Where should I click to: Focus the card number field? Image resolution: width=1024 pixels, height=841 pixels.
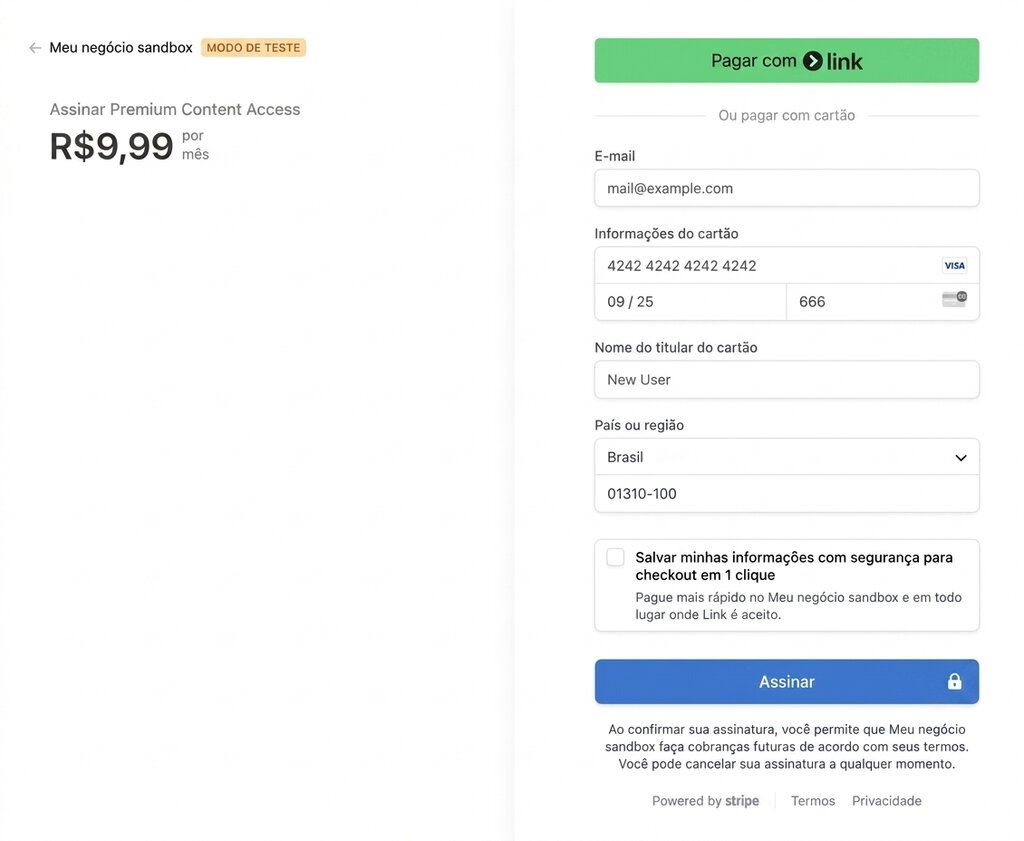[786, 265]
